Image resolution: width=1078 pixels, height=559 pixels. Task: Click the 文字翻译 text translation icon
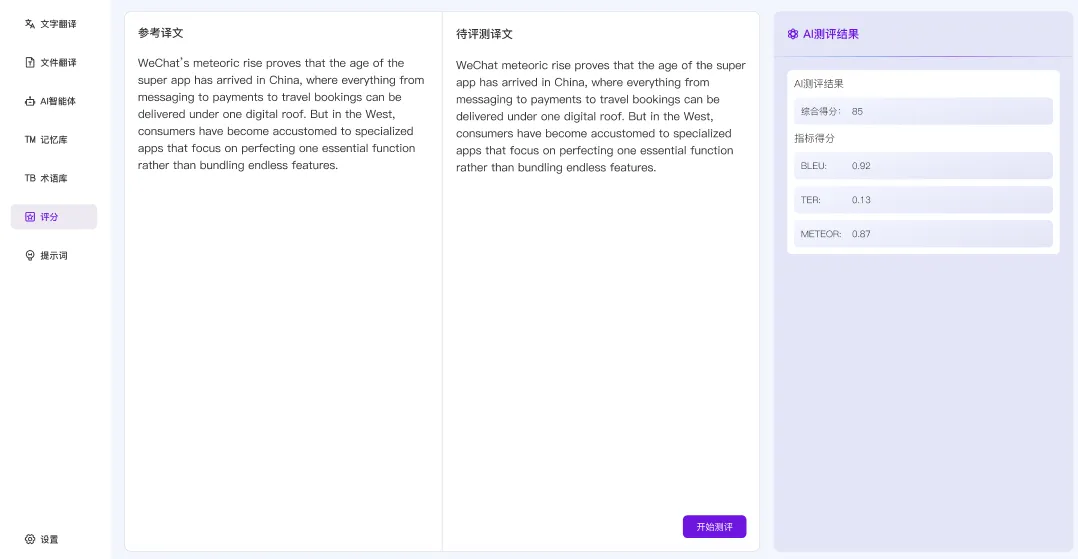30,24
